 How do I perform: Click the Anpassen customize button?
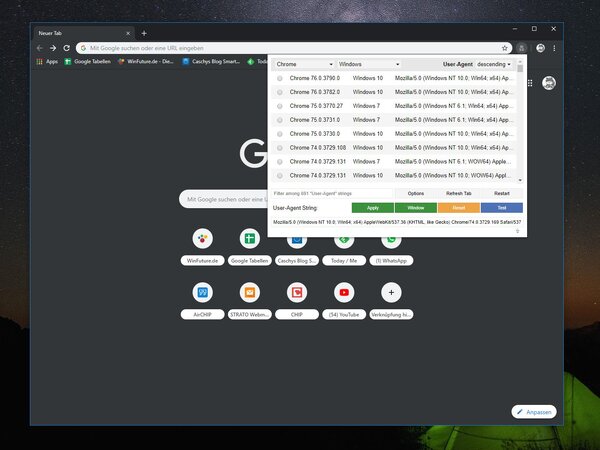[x=534, y=412]
